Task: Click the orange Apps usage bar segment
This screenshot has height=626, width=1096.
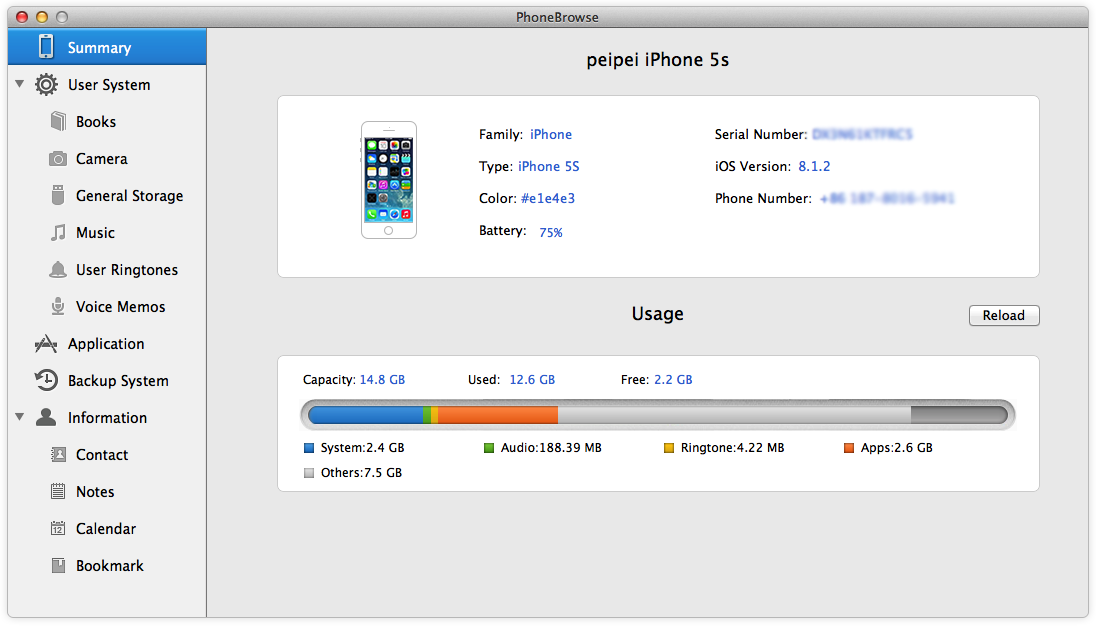Action: 498,416
